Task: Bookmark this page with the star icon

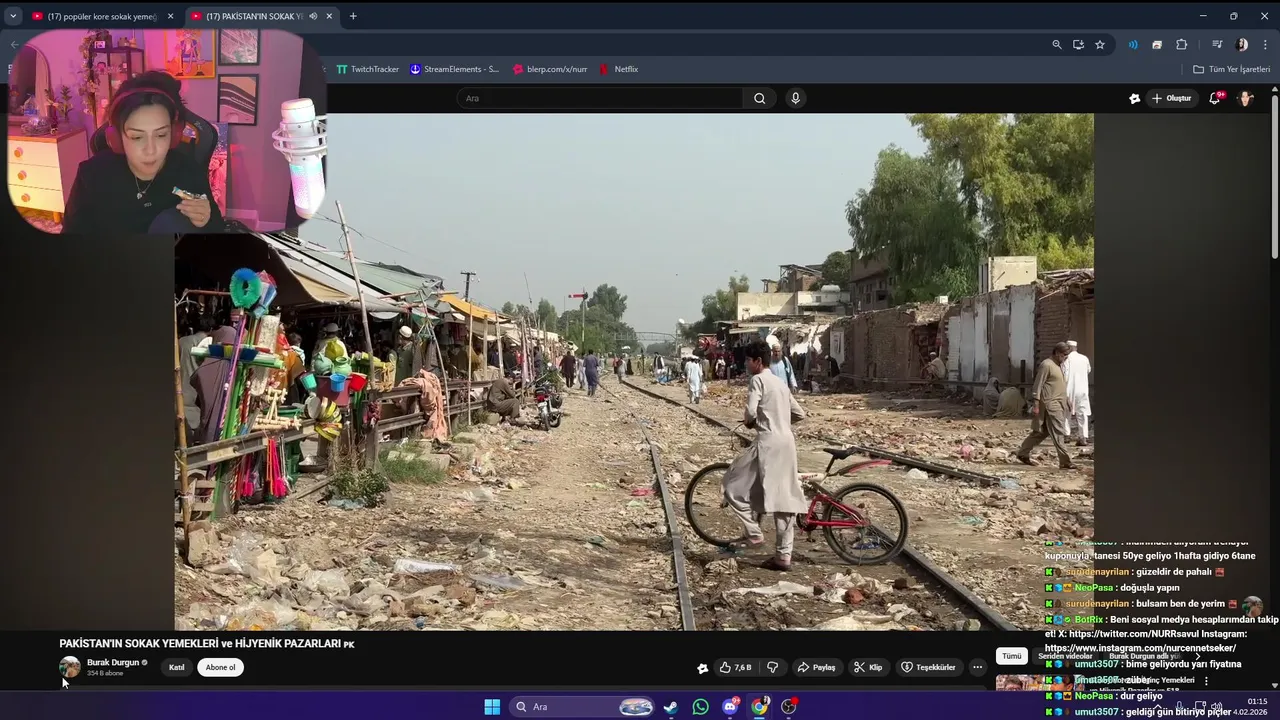Action: point(1100,44)
